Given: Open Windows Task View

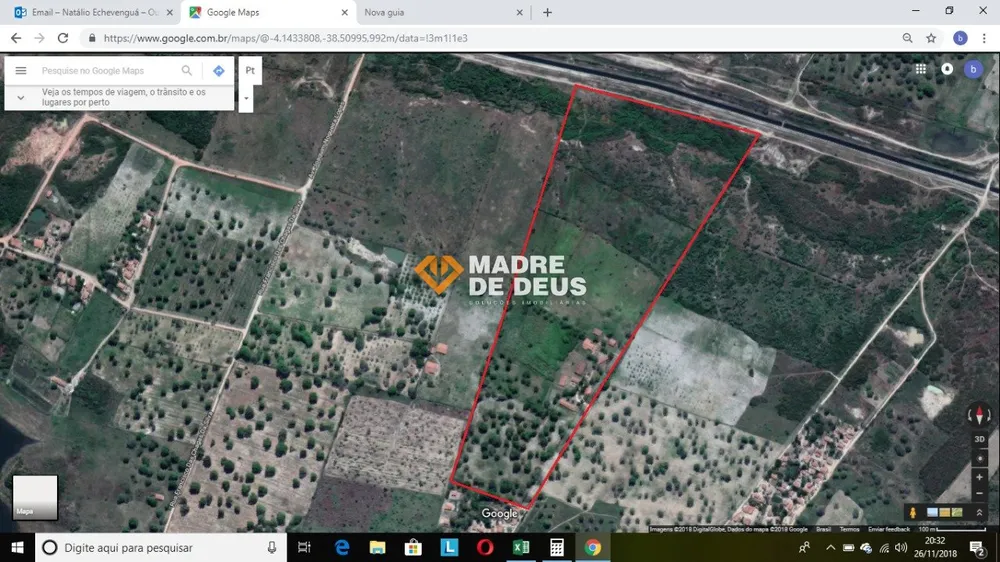Looking at the screenshot, I should point(304,547).
